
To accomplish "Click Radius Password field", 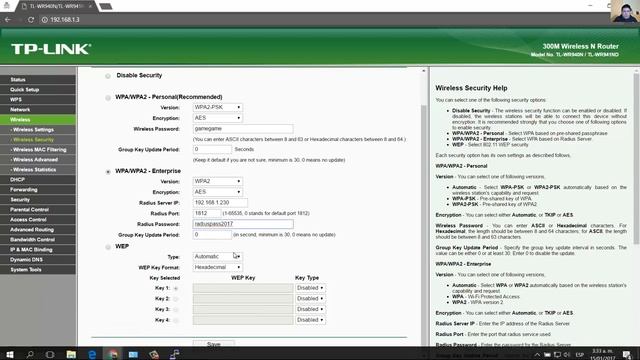I will (243, 224).
